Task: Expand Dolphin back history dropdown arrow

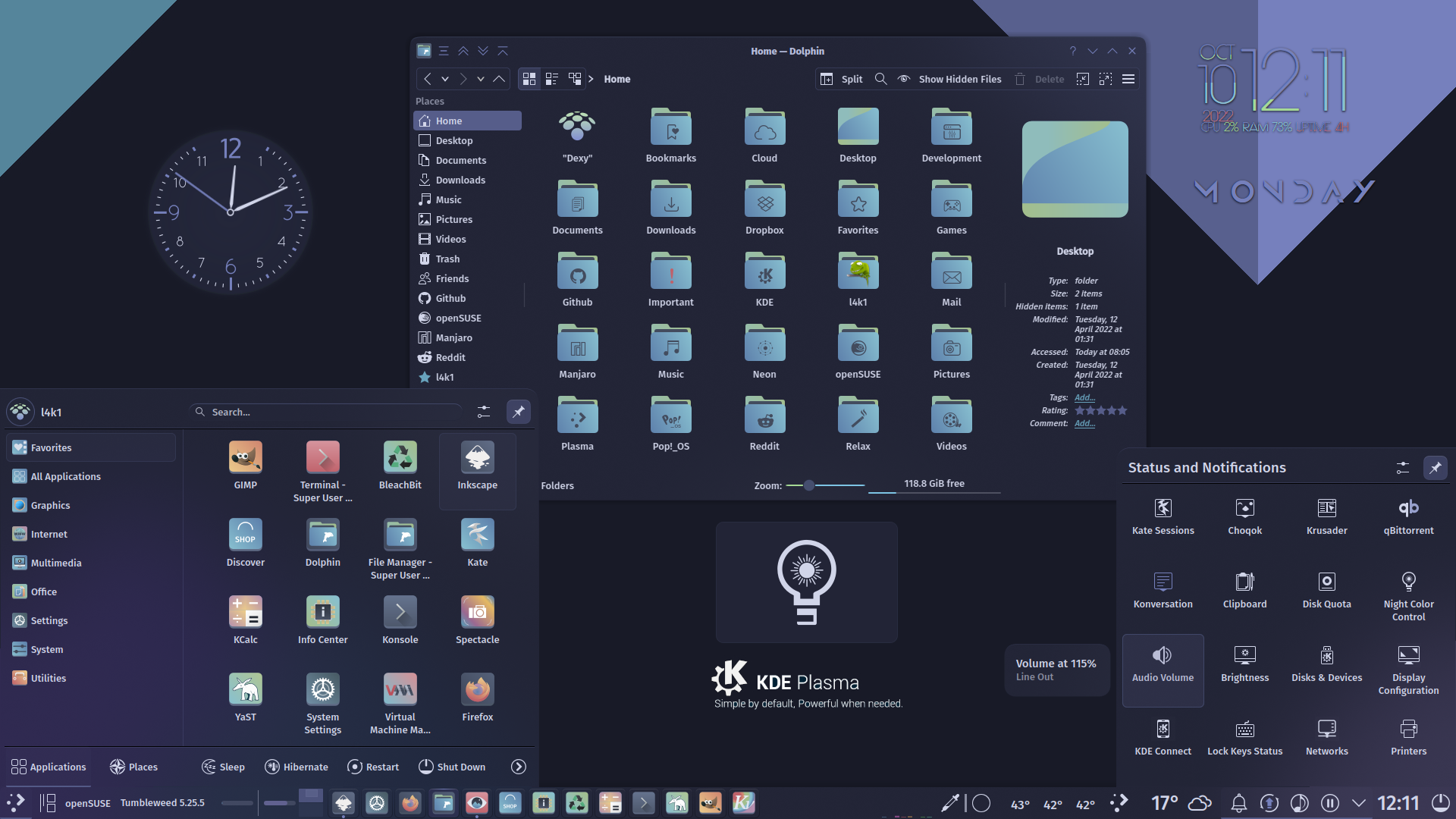Action: click(x=445, y=79)
